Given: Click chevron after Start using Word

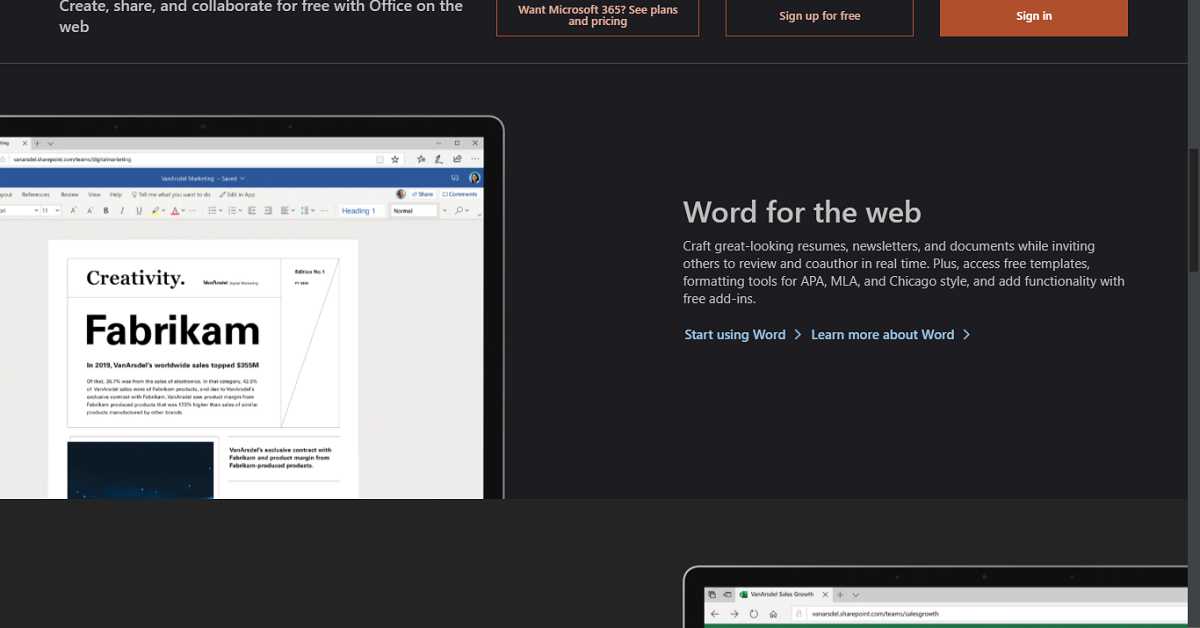Looking at the screenshot, I should point(798,334).
